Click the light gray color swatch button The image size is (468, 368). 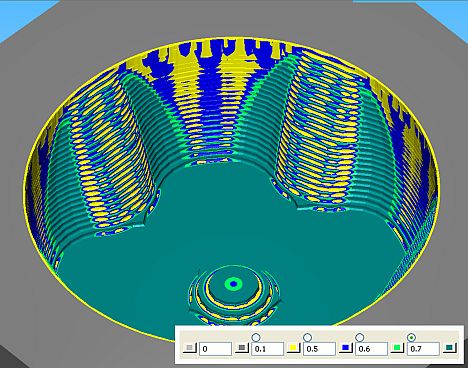click(190, 349)
